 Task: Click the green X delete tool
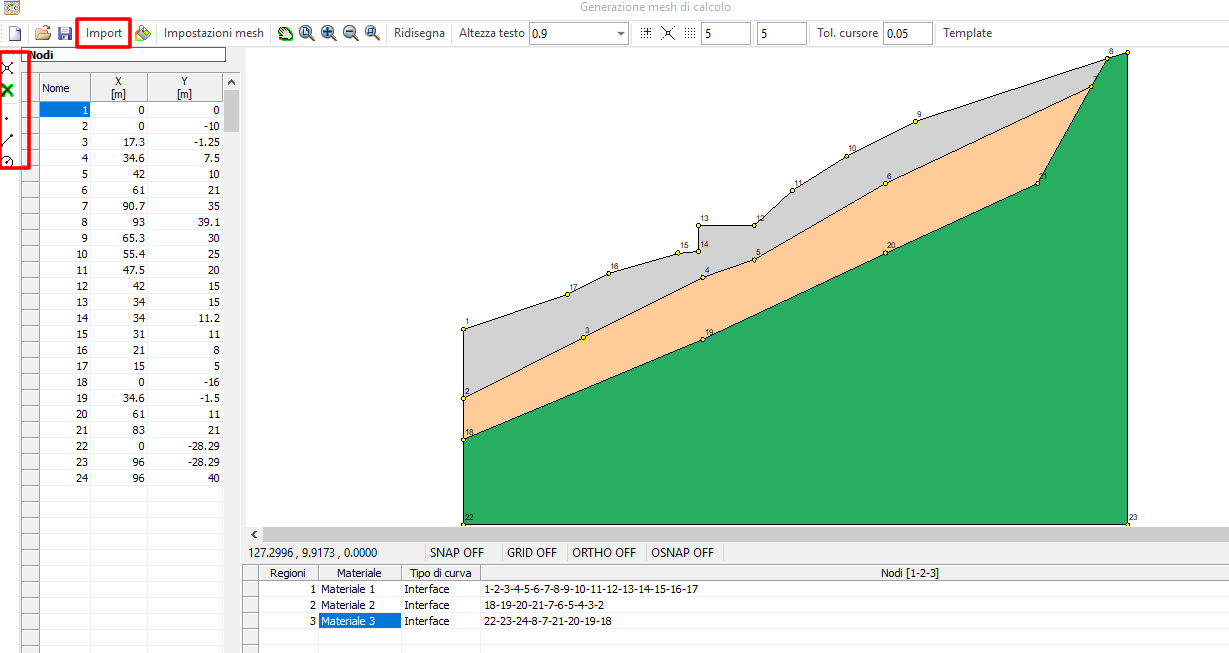[8, 91]
